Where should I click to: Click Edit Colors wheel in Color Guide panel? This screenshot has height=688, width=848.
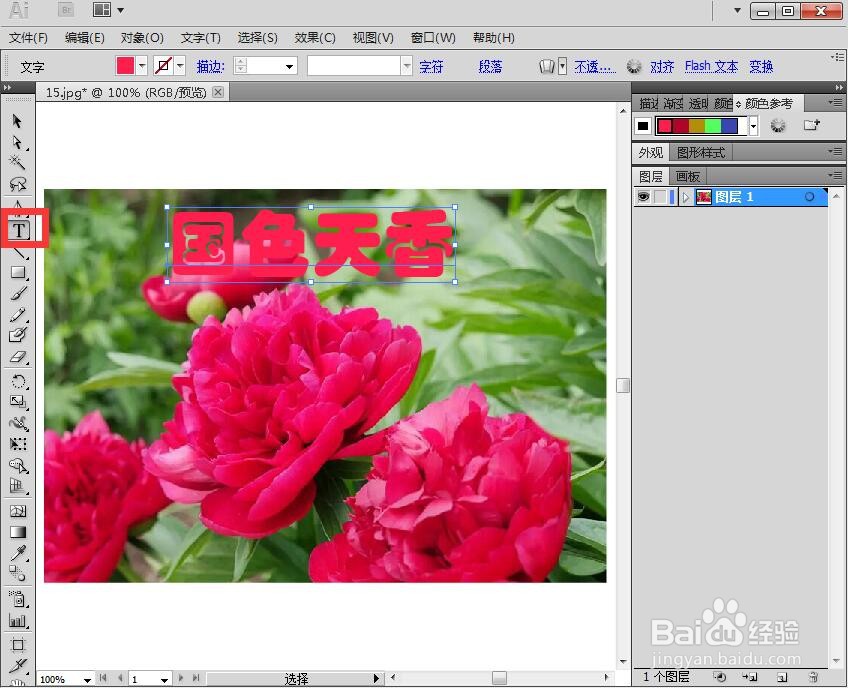tap(778, 126)
